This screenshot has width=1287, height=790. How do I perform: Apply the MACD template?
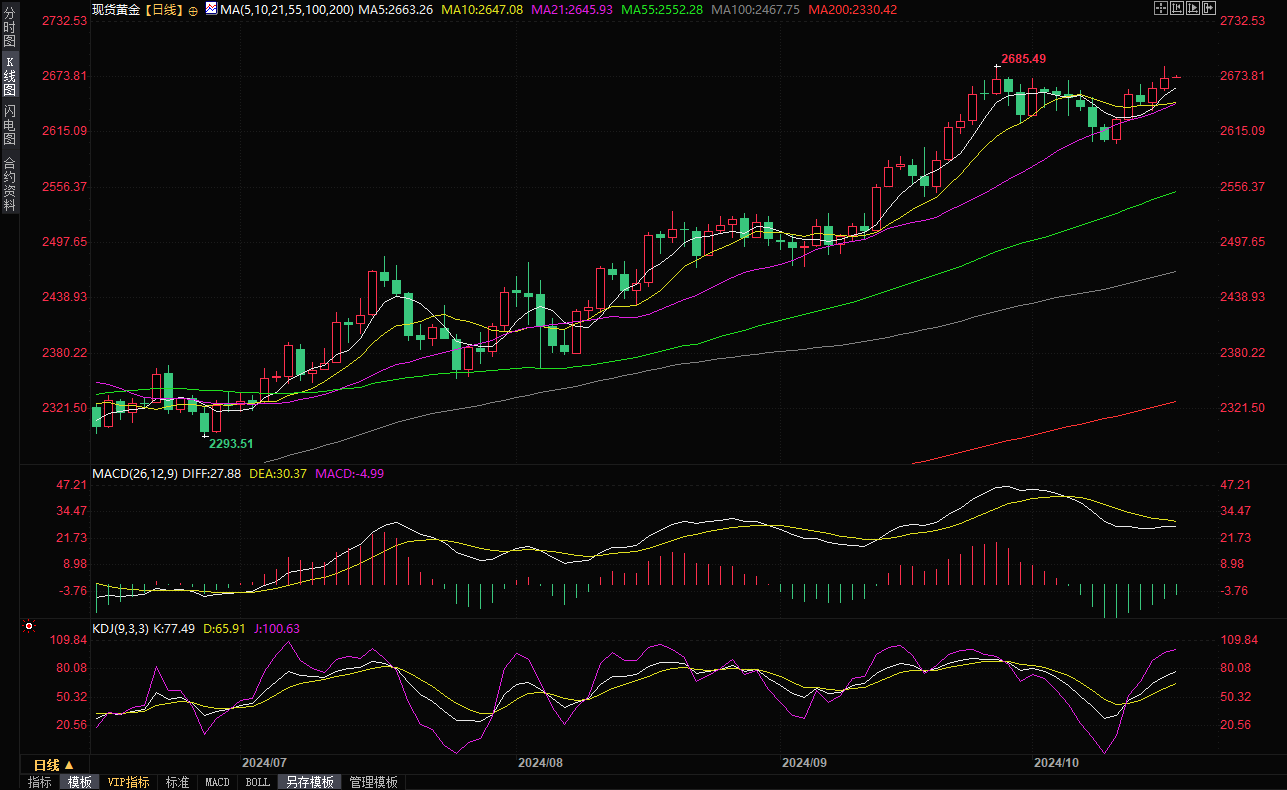coord(217,782)
